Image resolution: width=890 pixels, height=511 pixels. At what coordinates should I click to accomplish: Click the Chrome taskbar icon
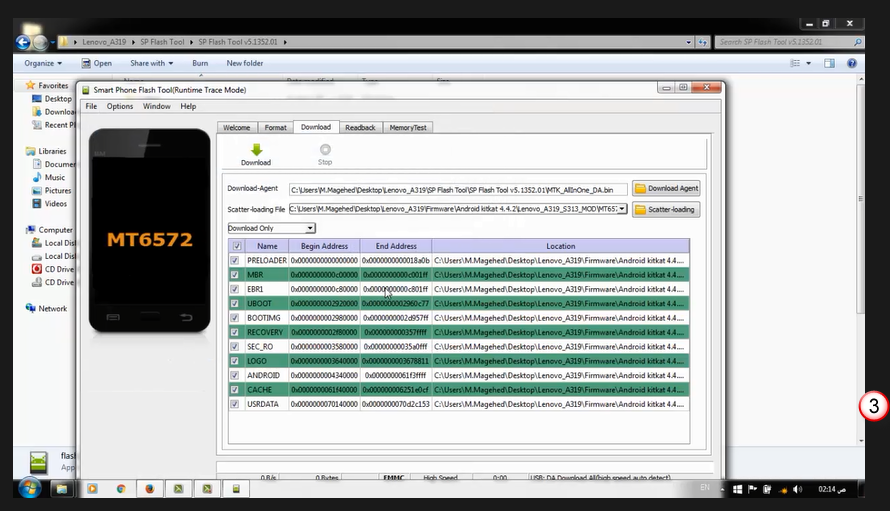[x=121, y=489]
